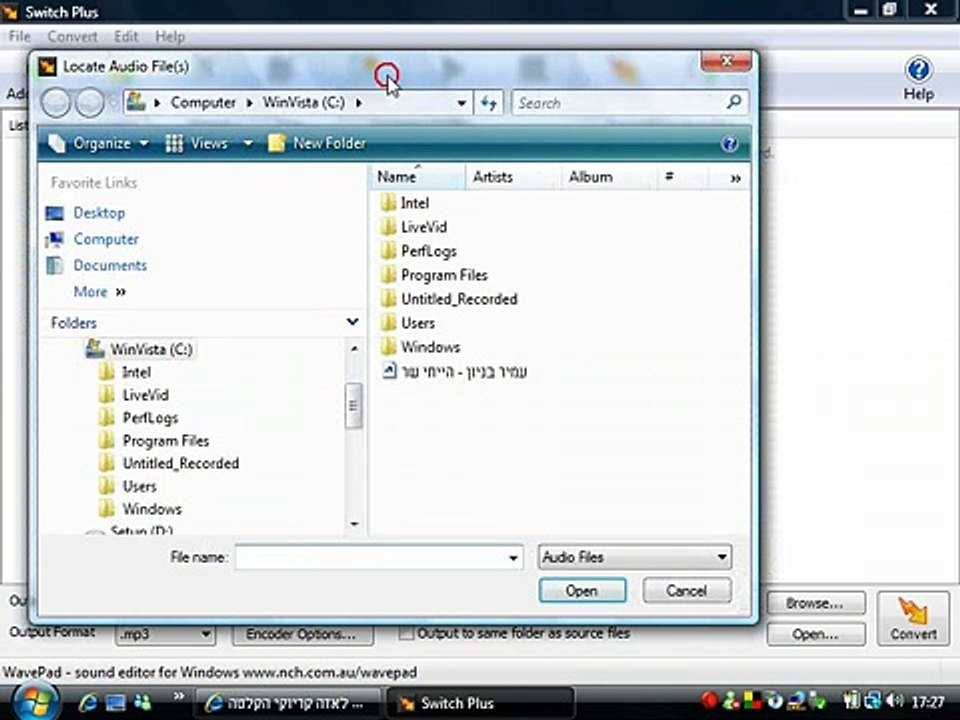Click the Encoder Options... button
The height and width of the screenshot is (720, 960).
pos(302,634)
